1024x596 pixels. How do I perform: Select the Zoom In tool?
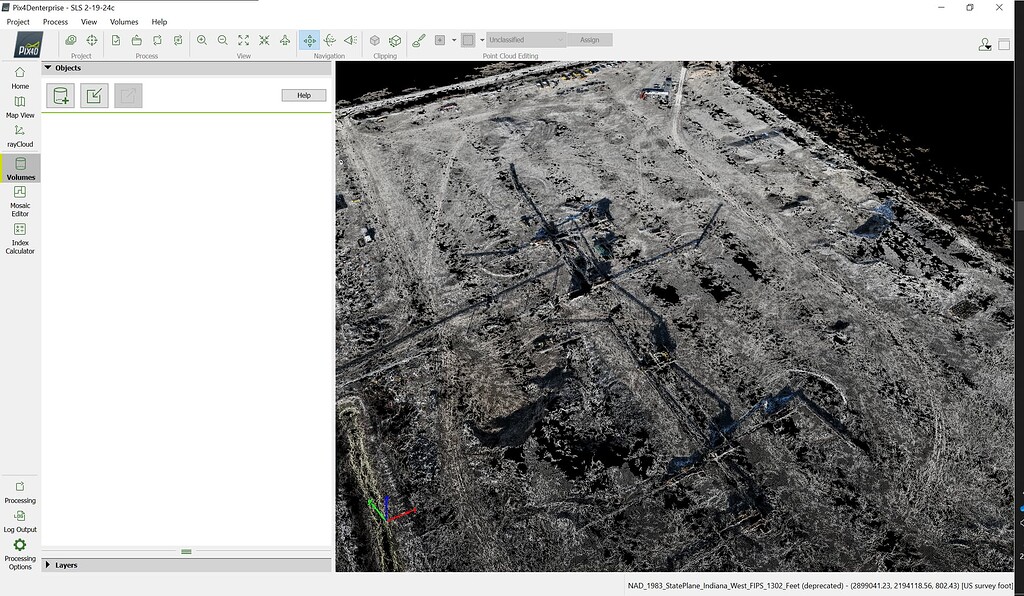coord(203,40)
